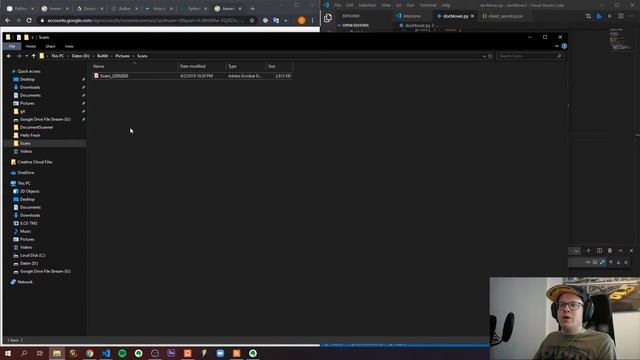Click the VS Code blue Run file button
640x360 pixels.
click(x=599, y=16)
